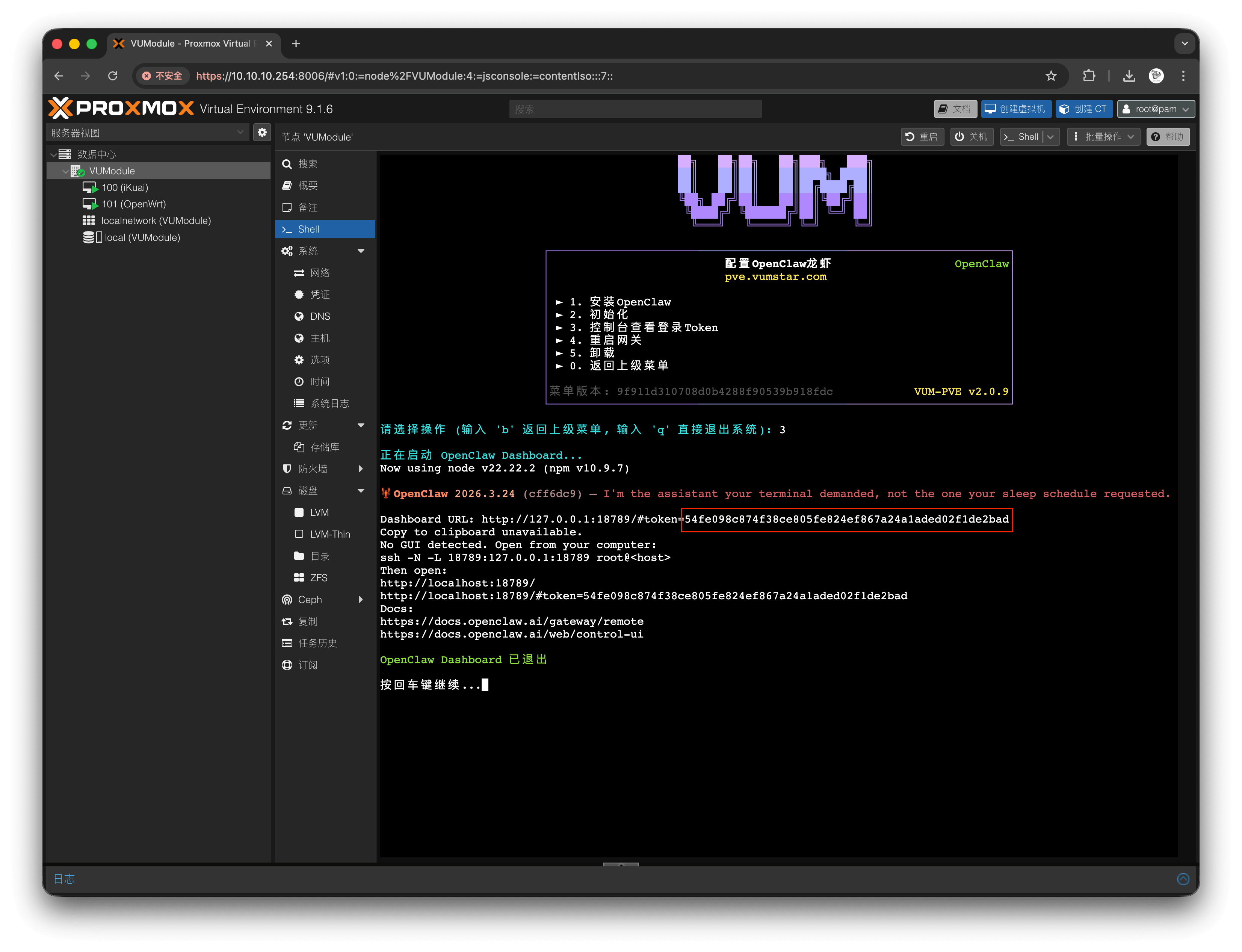Open the 选项 options page

point(325,360)
